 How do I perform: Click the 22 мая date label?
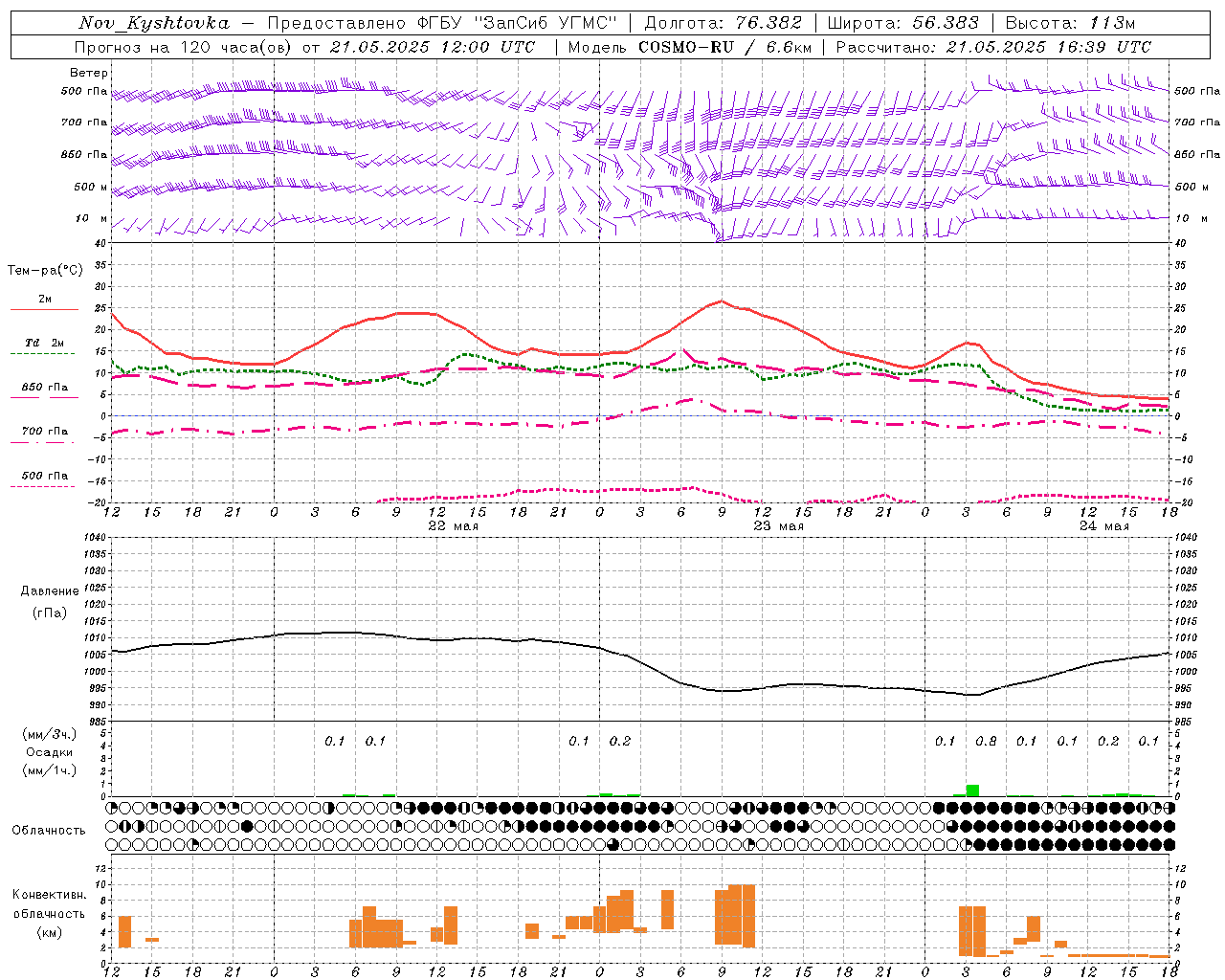click(x=453, y=526)
